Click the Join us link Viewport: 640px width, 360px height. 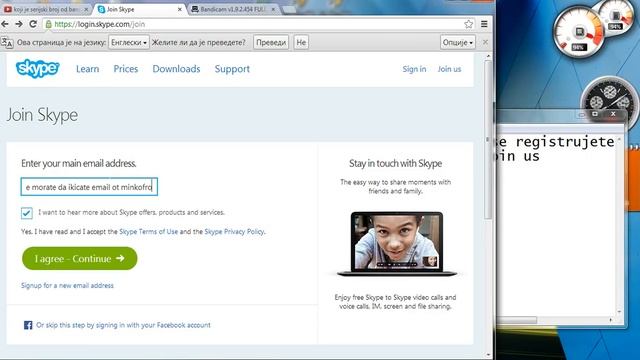pos(449,69)
